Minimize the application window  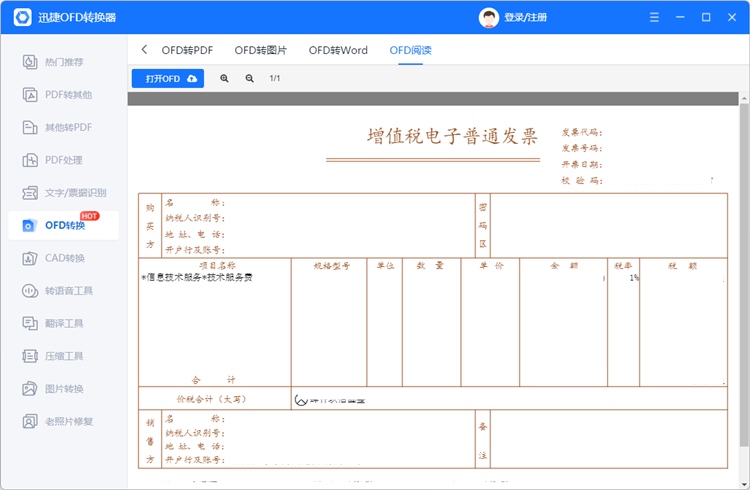pos(680,17)
